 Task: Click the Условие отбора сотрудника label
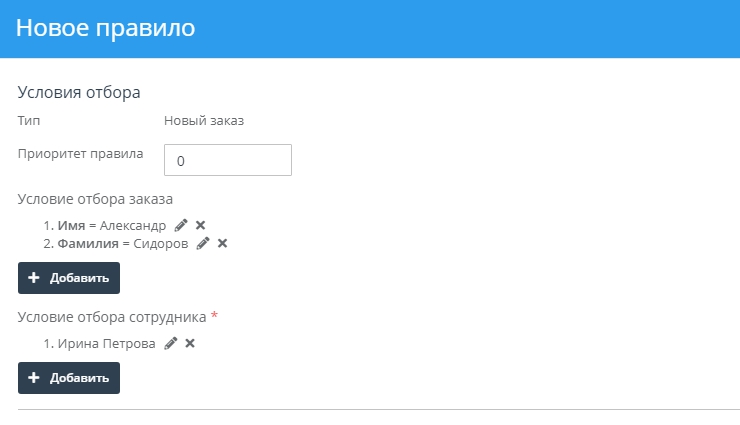click(x=112, y=316)
